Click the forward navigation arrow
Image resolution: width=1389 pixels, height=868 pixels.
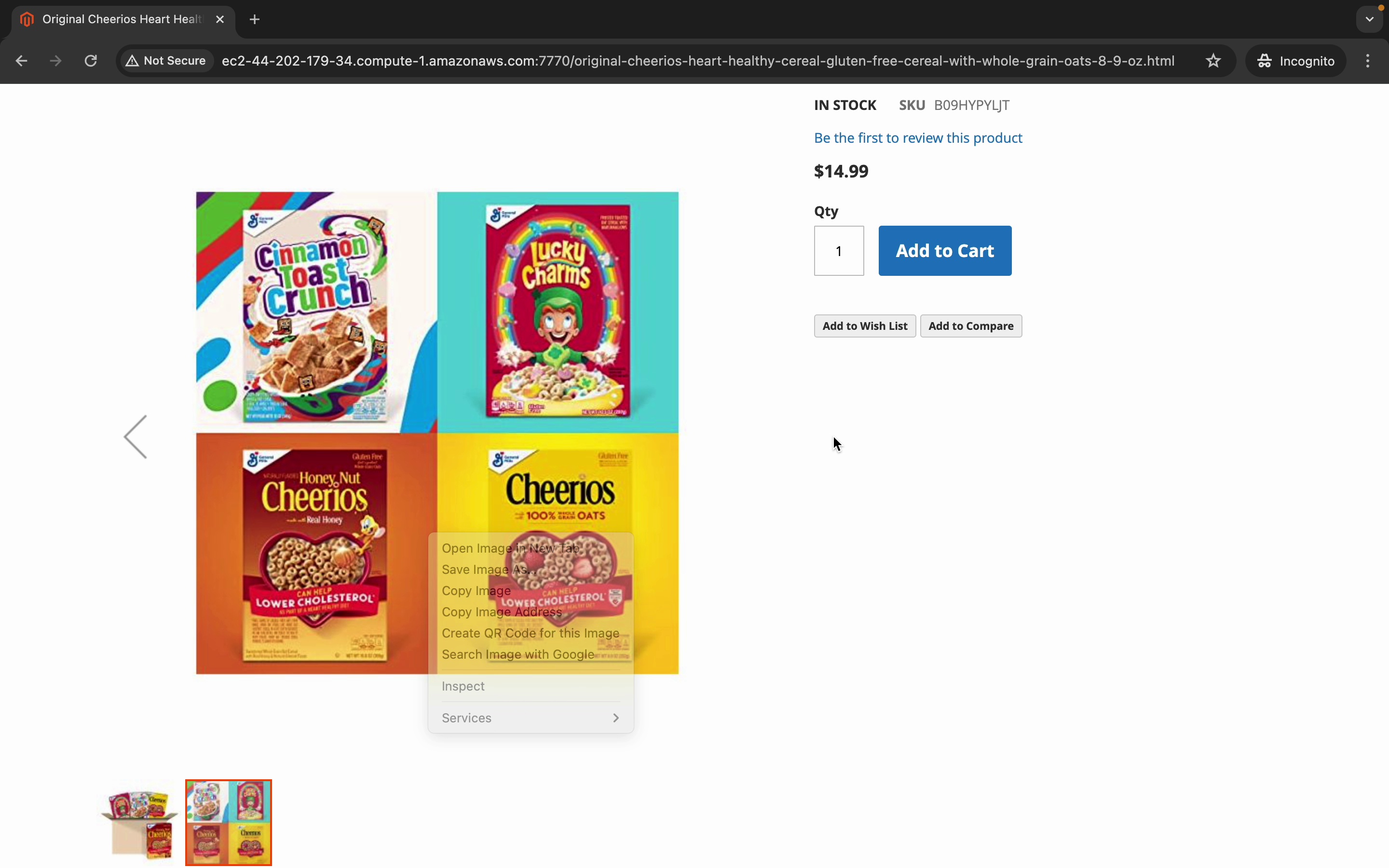[55, 61]
